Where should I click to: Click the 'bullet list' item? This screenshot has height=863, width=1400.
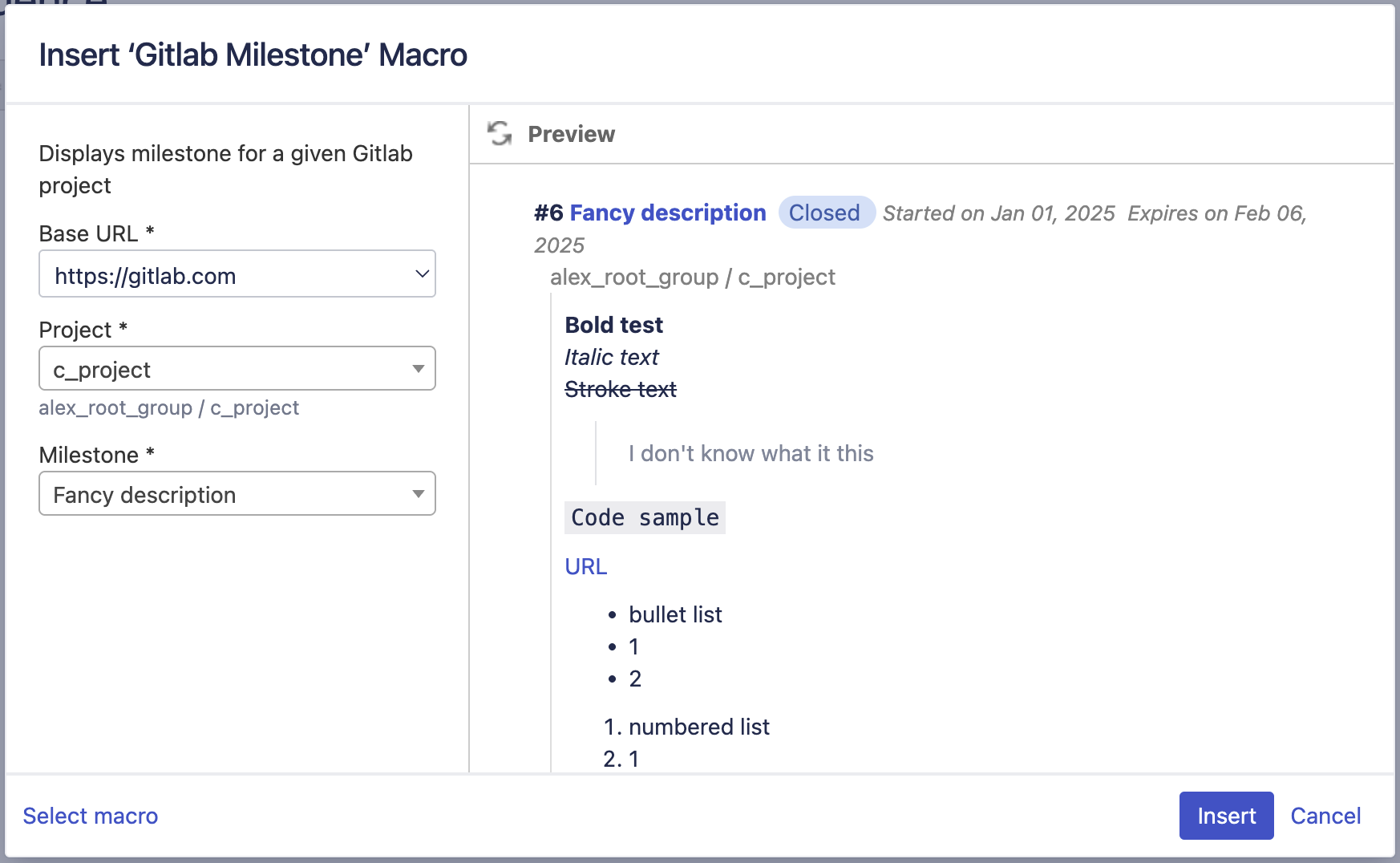click(x=675, y=614)
